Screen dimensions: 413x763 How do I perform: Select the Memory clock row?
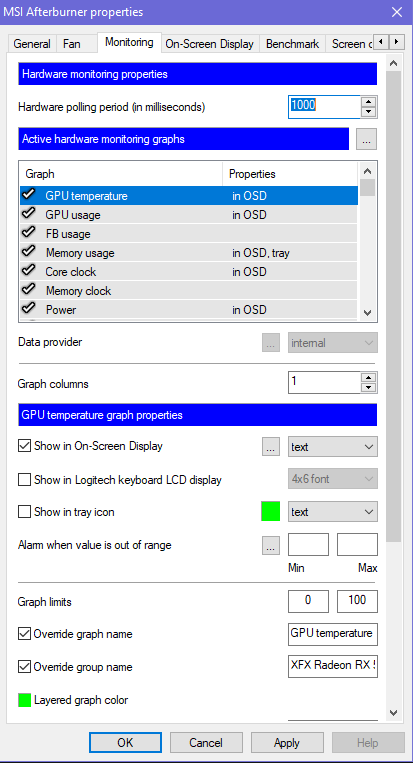coord(189,291)
